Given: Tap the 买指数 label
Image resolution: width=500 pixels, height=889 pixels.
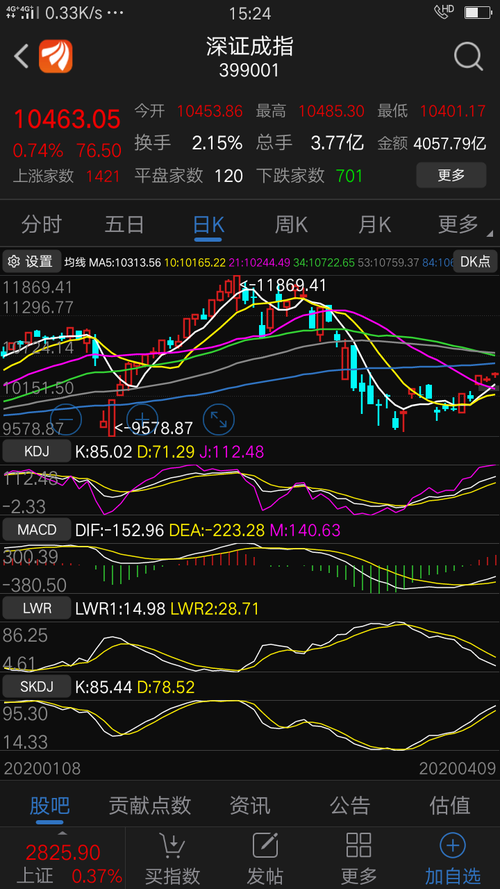Looking at the screenshot, I should 172,875.
